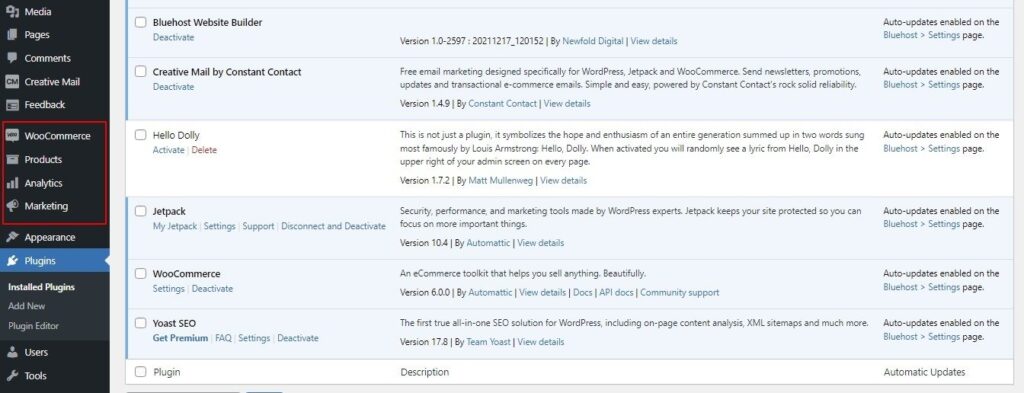Click the Analytics bar chart icon
Screen dimensions: 1024x393
pyautogui.click(x=12, y=183)
